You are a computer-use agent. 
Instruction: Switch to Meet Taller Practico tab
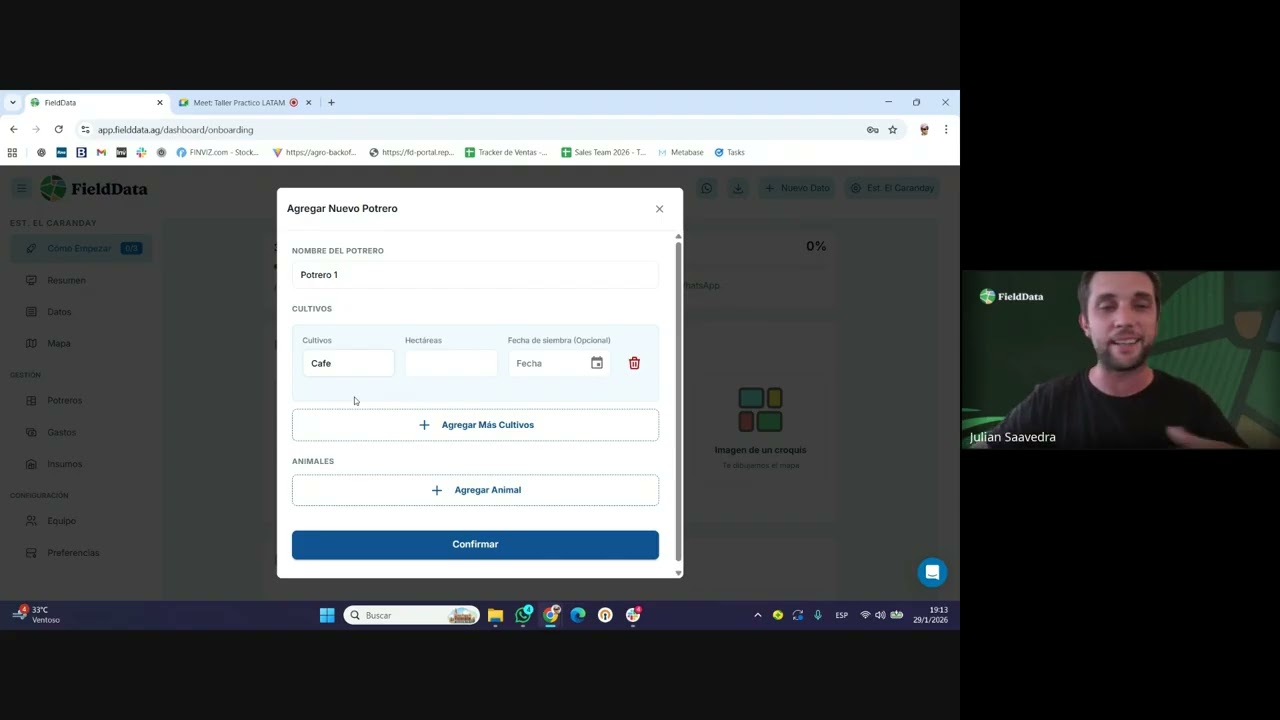[x=238, y=102]
